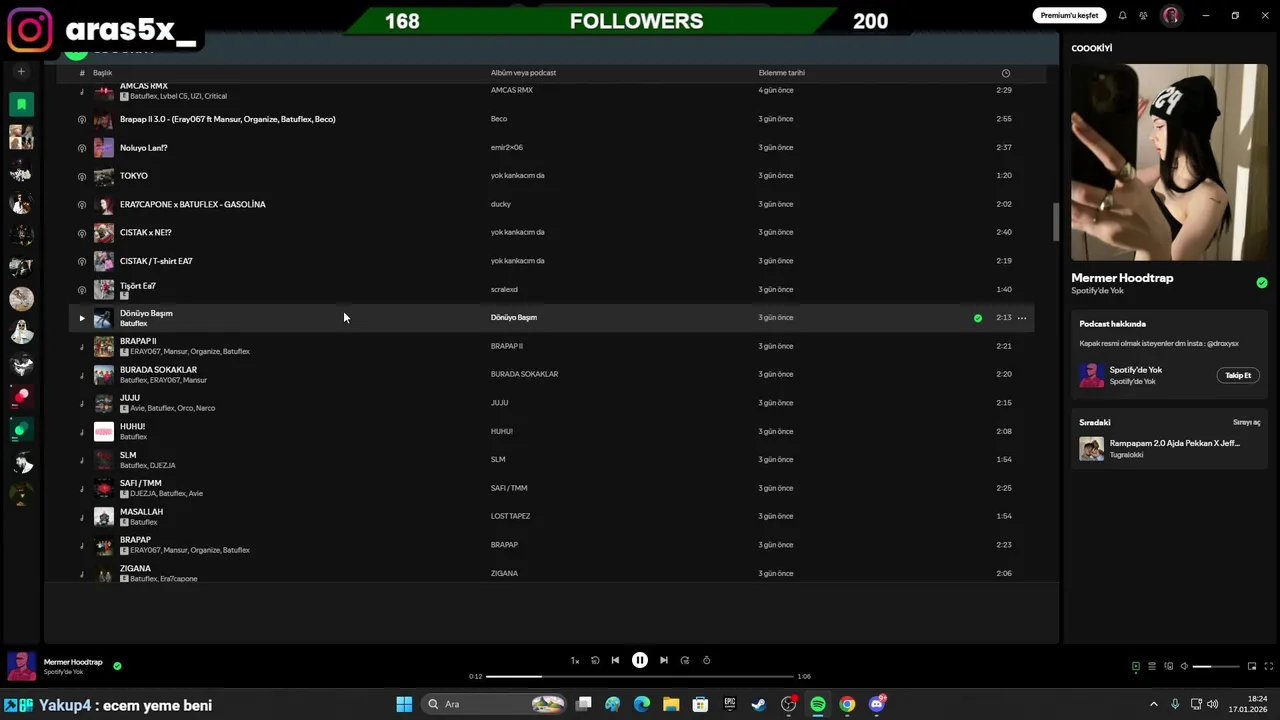Open the green bookmark episodes item in sidebar

21,104
